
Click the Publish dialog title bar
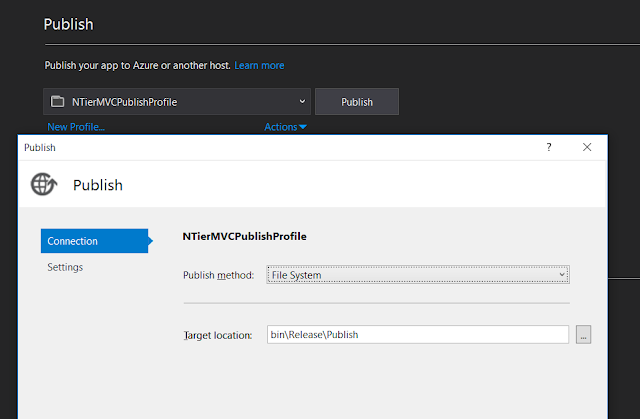(280, 147)
